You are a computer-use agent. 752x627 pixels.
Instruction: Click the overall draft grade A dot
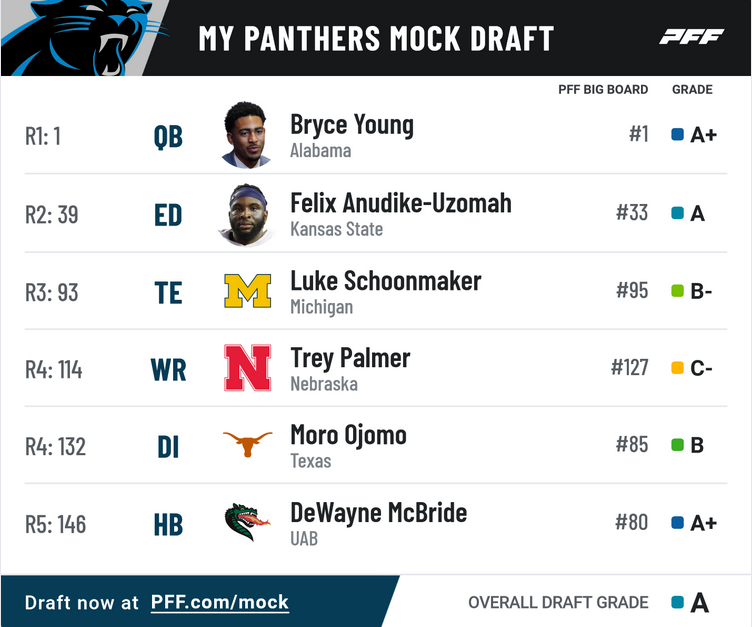tap(677, 602)
